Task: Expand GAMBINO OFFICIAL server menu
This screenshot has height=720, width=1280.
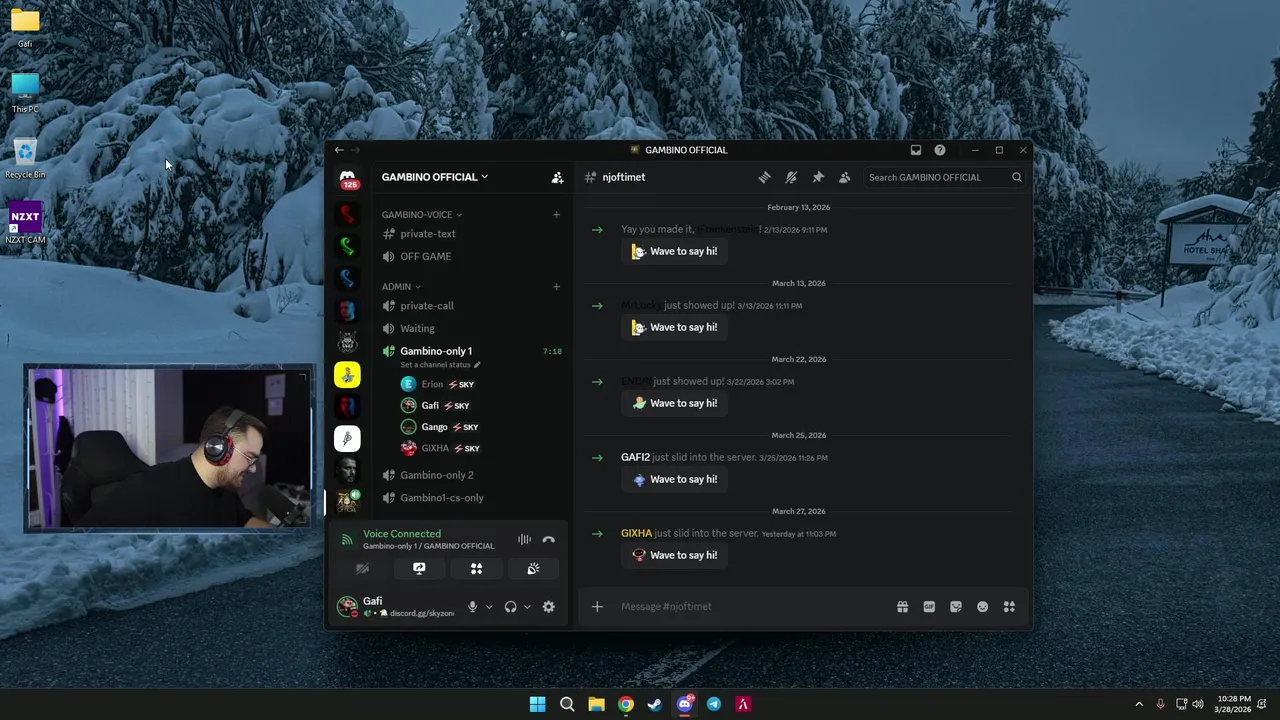Action: click(435, 177)
